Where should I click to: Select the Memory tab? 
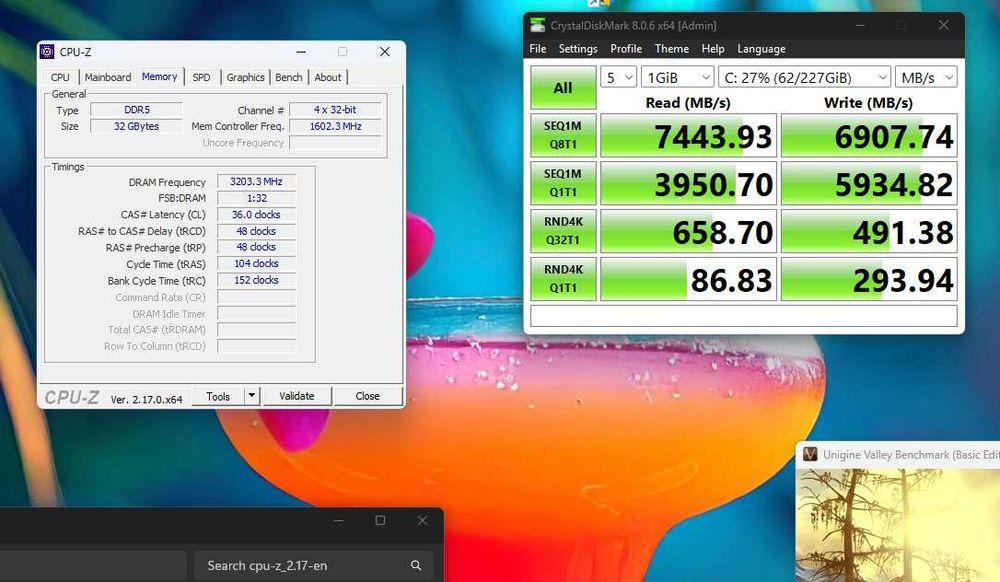pyautogui.click(x=159, y=76)
